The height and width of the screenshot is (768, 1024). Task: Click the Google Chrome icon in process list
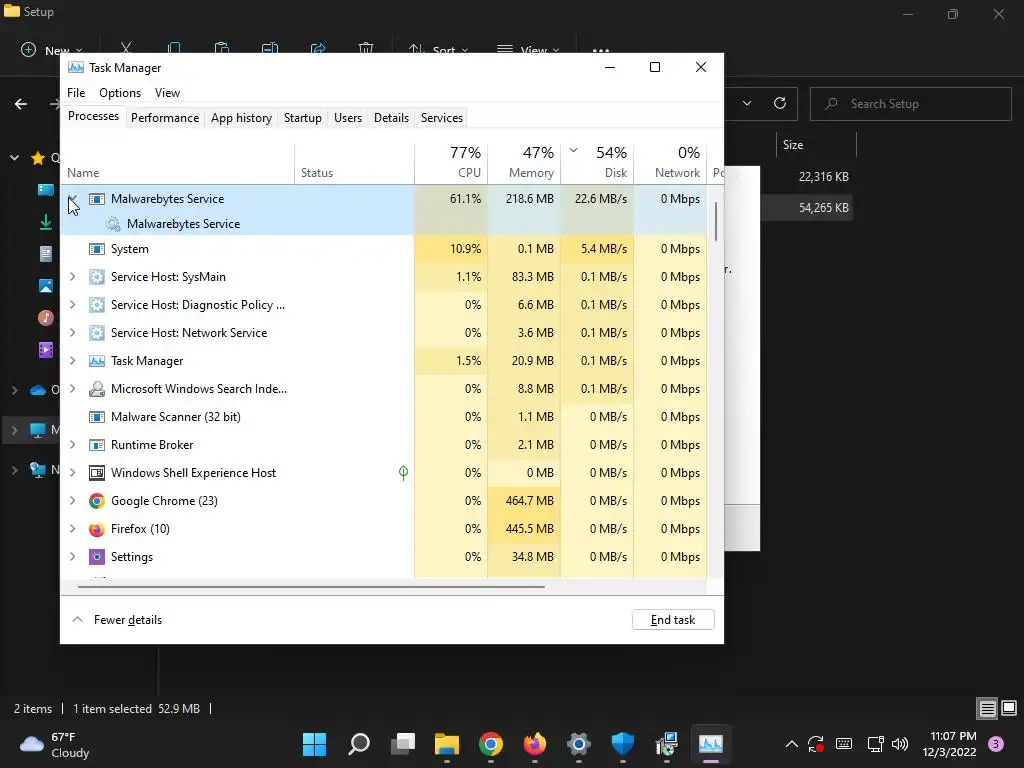click(97, 501)
